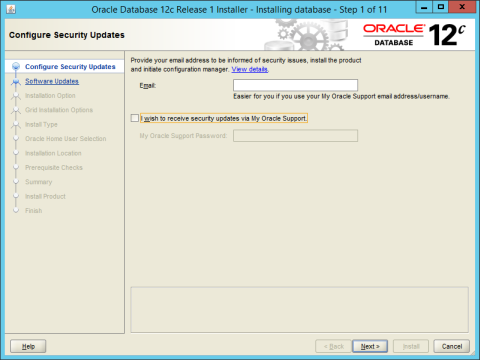
Task: Click the Finish step
Action: [34, 211]
